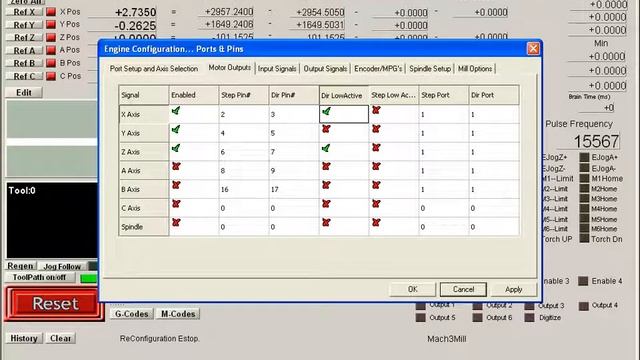This screenshot has height=360, width=640.
Task: Click red LED next to Ref A
Action: [51, 50]
